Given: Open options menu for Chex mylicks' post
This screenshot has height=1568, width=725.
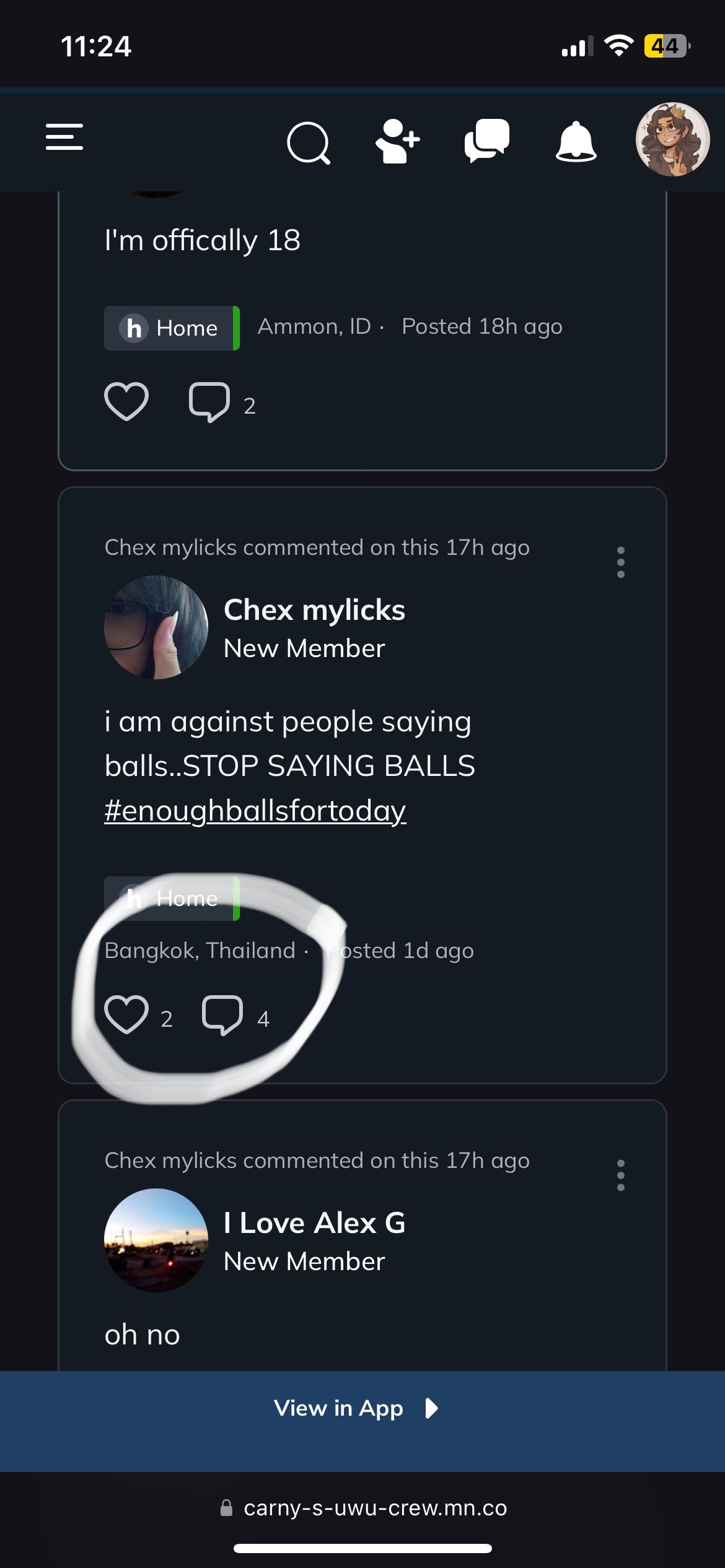Looking at the screenshot, I should [x=620, y=562].
